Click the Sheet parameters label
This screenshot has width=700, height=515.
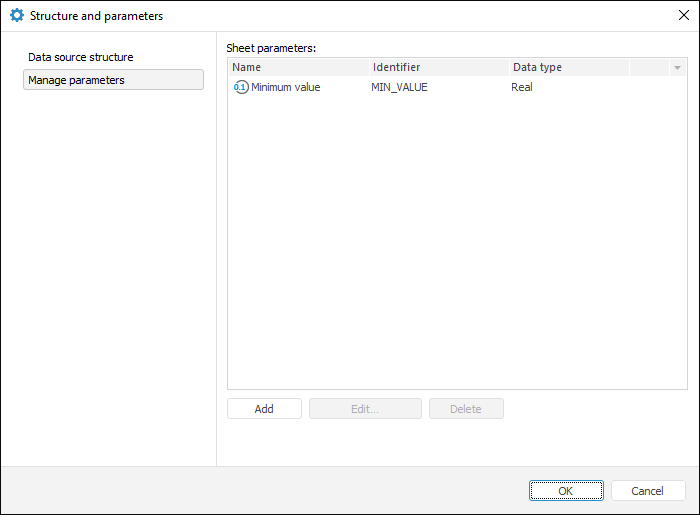tap(271, 48)
